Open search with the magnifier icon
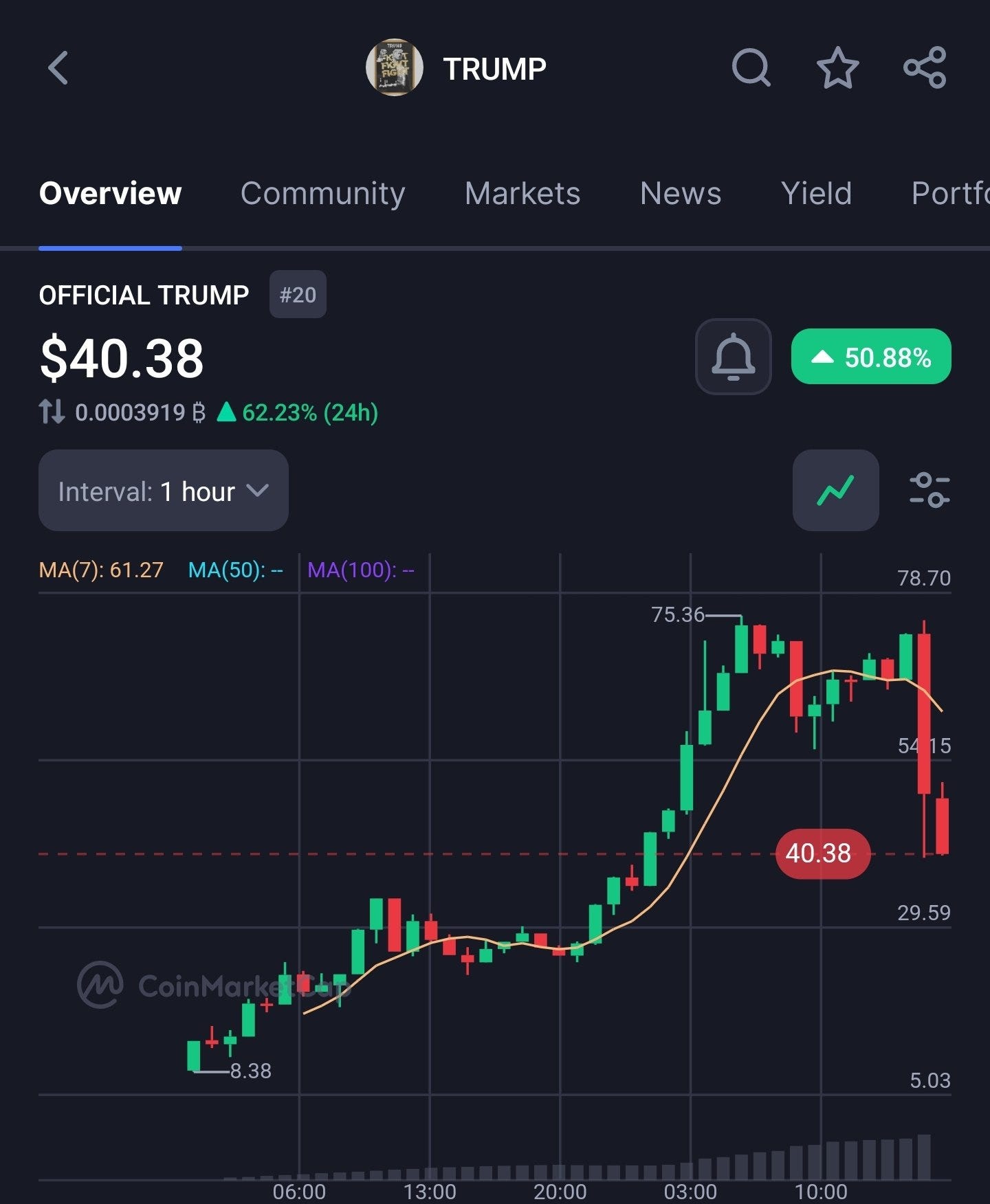990x1204 pixels. (x=751, y=68)
